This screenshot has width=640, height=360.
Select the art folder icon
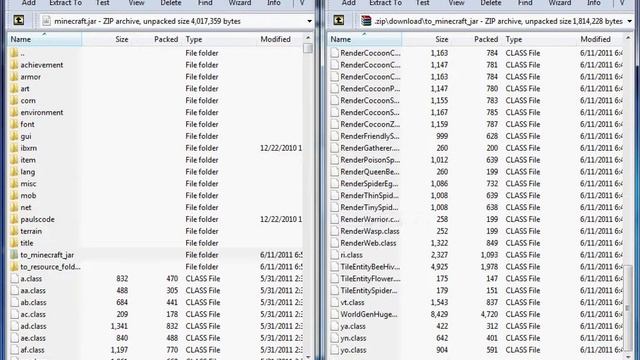(x=14, y=89)
